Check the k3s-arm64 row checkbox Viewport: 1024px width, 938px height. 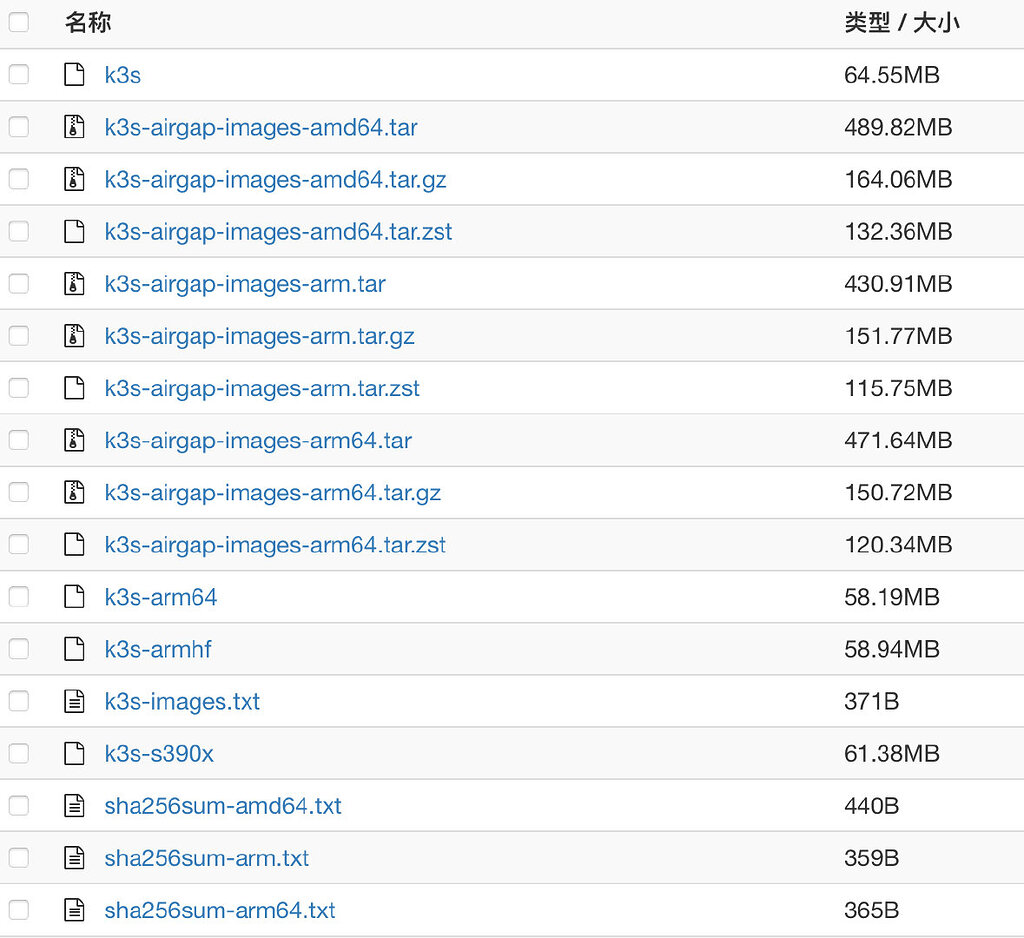[19, 597]
